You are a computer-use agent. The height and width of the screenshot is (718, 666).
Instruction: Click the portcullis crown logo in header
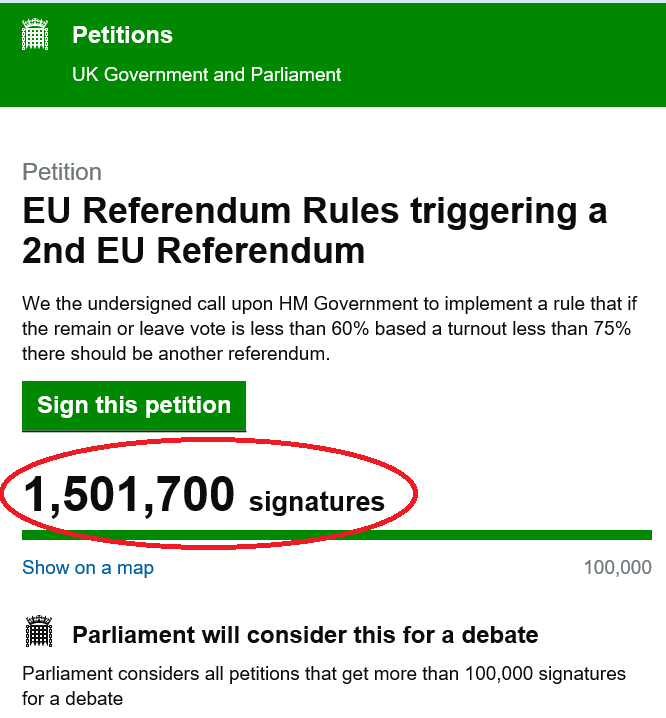pos(36,37)
